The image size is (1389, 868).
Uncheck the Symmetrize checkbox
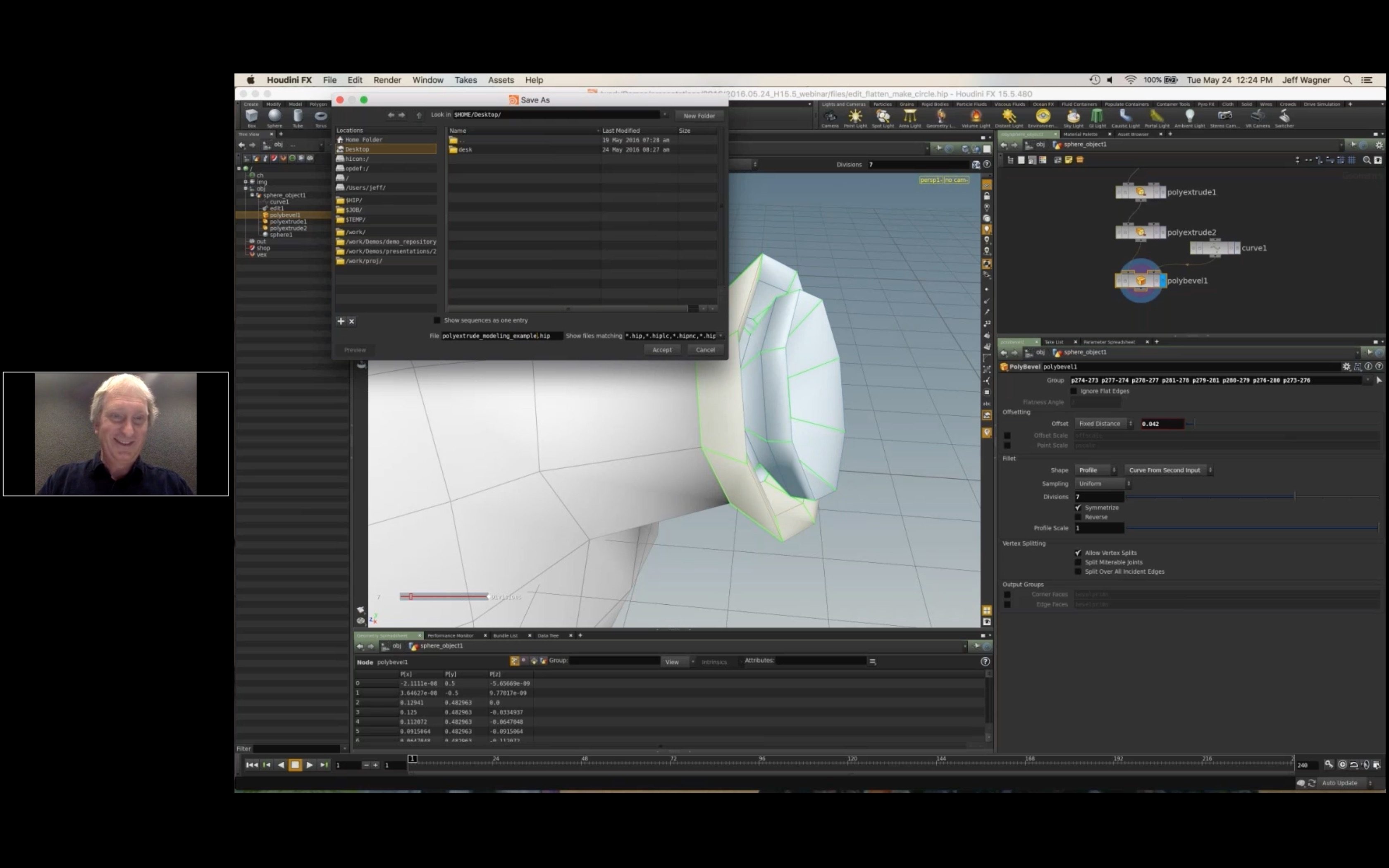tap(1078, 508)
